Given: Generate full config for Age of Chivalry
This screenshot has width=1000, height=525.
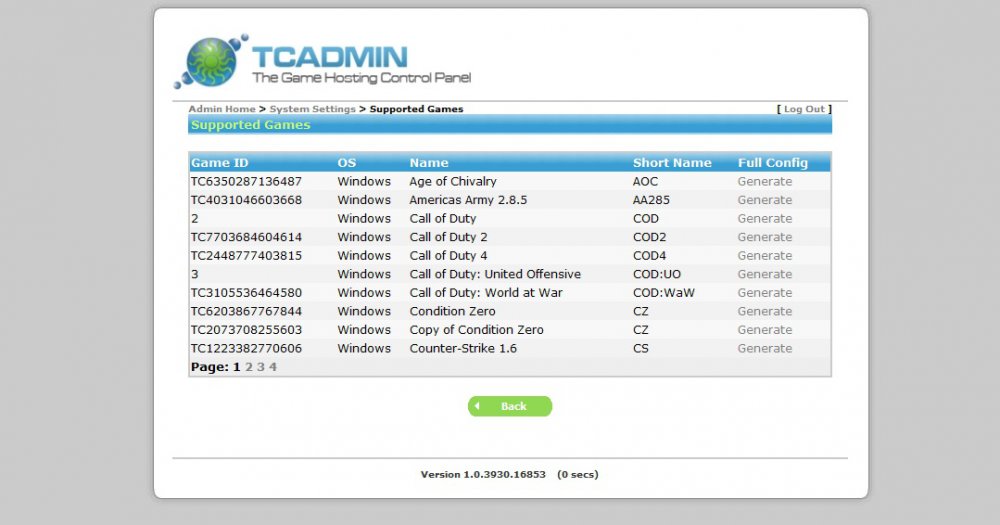Looking at the screenshot, I should 764,182.
